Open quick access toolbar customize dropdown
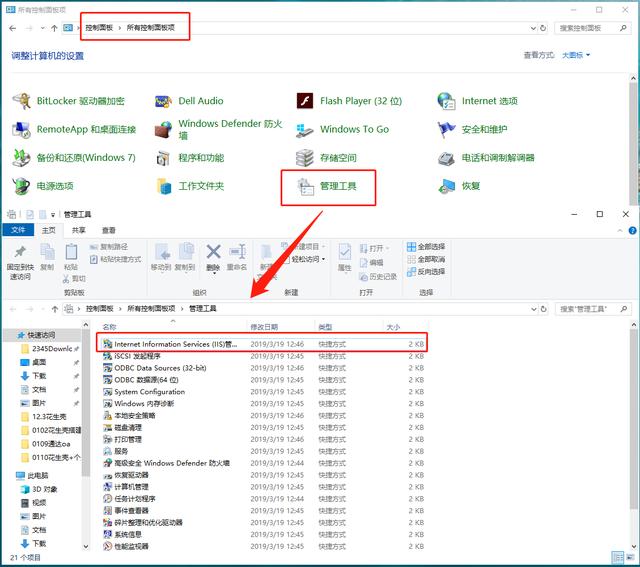 pyautogui.click(x=53, y=215)
